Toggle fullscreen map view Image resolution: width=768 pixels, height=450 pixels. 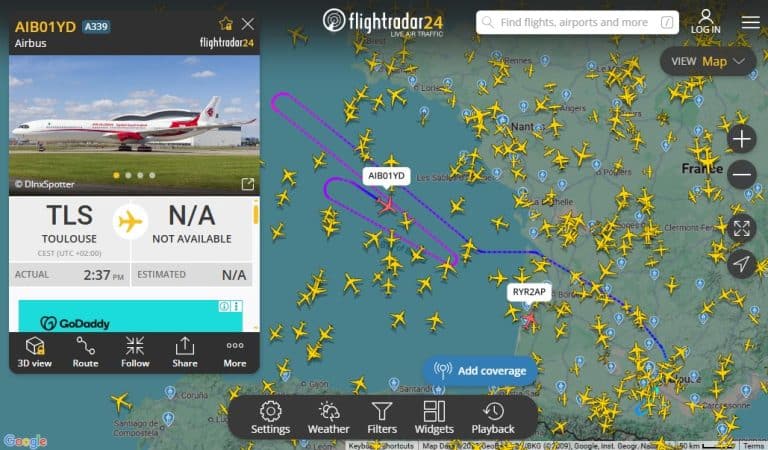click(x=742, y=228)
